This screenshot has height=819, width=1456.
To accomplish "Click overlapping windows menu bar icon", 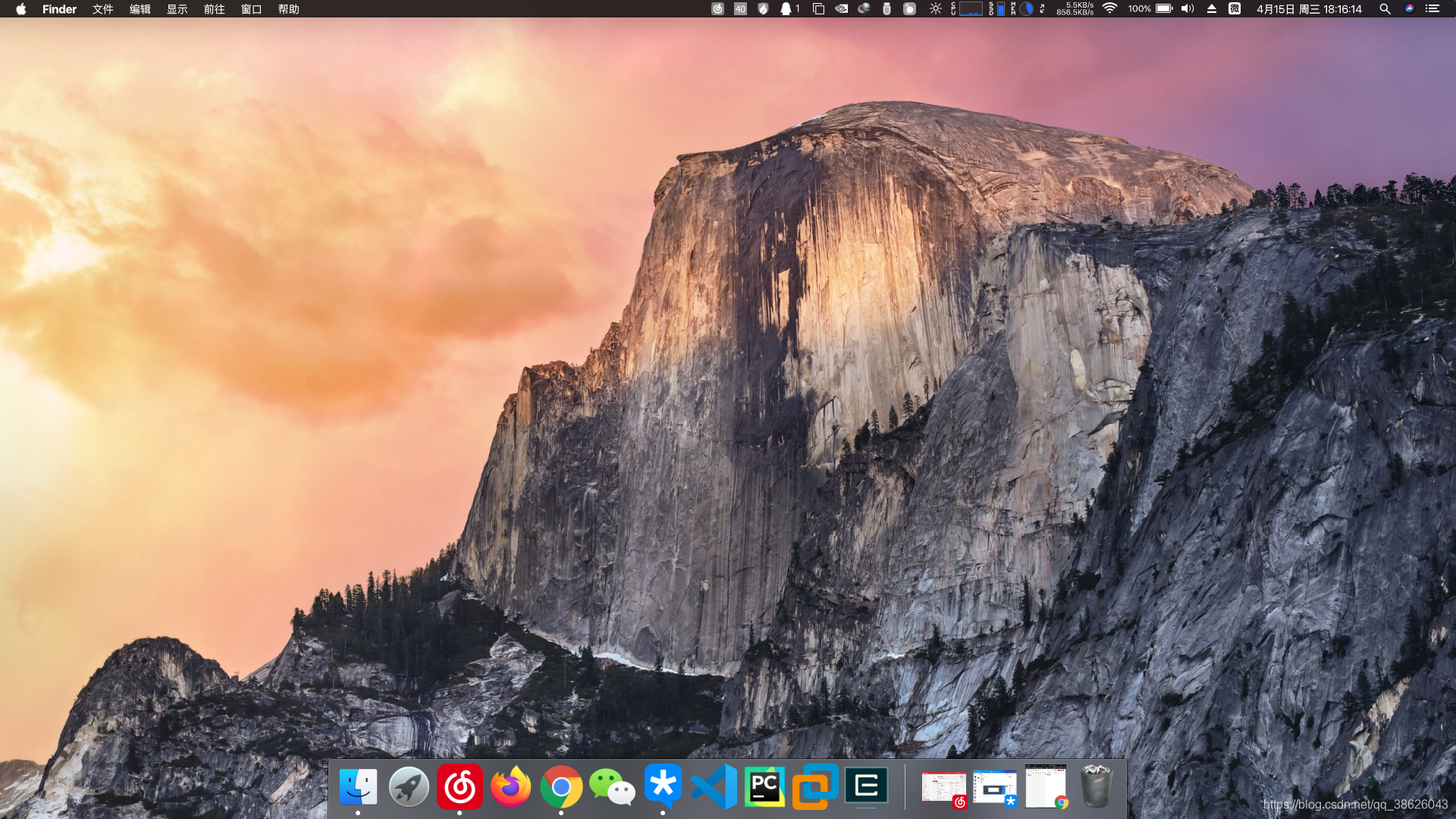I will point(818,9).
